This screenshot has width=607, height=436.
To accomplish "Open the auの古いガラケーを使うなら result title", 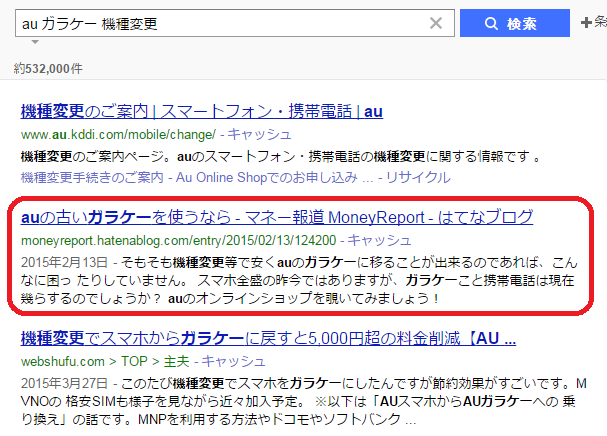I will click(x=277, y=217).
